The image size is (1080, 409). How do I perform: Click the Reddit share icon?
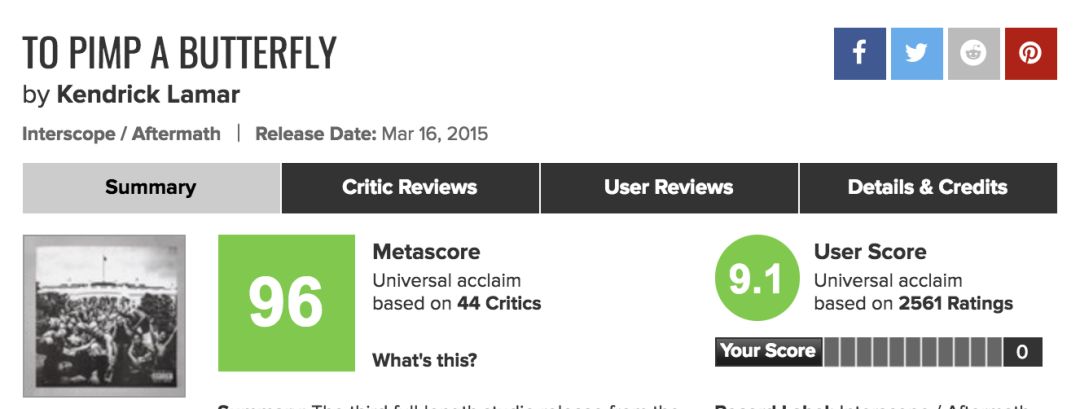pyautogui.click(x=973, y=54)
